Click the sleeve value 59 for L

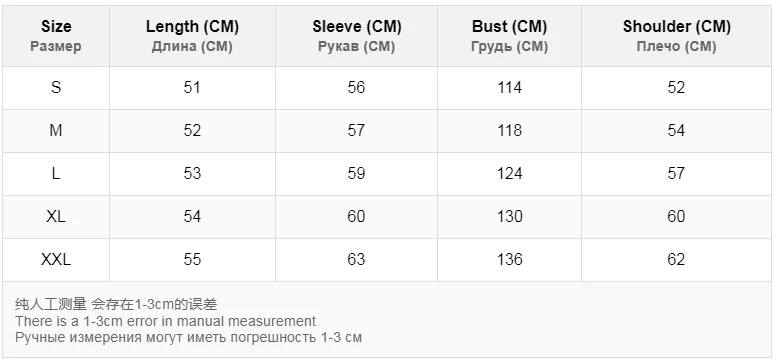pyautogui.click(x=356, y=174)
